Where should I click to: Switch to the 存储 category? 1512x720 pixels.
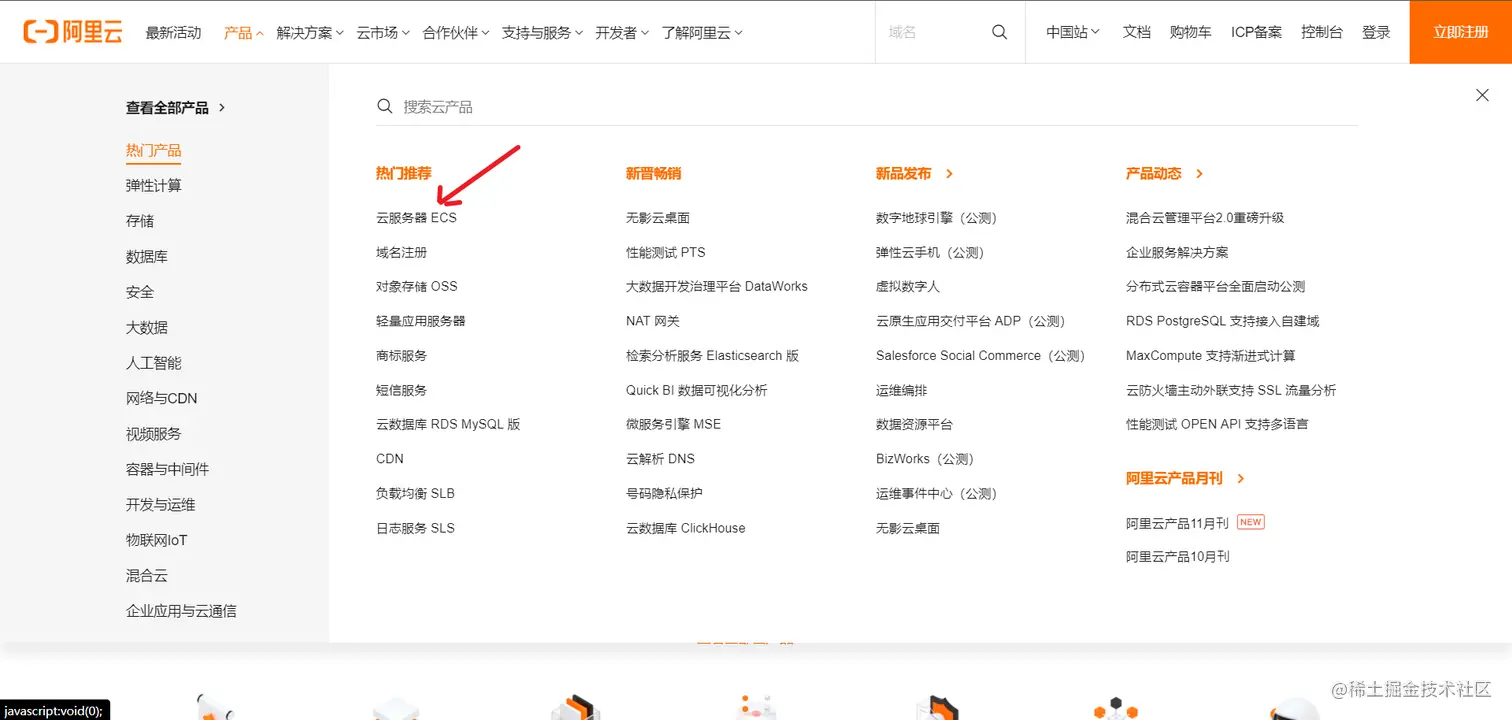click(x=140, y=221)
